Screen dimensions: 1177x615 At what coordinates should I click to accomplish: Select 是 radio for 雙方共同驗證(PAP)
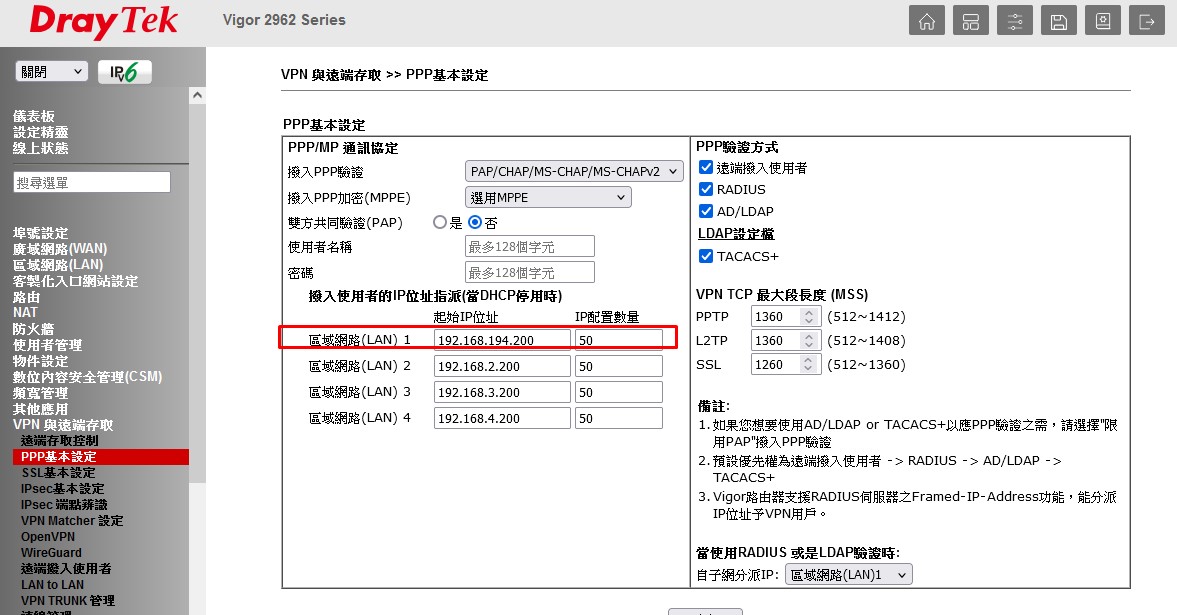(440, 223)
